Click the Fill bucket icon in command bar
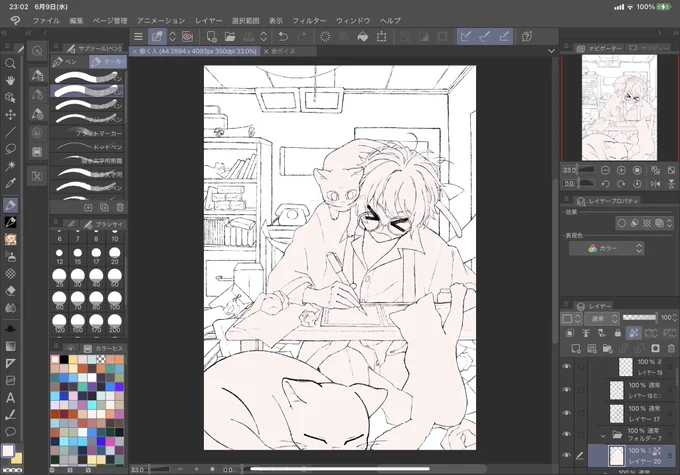Image resolution: width=680 pixels, height=475 pixels. tap(363, 36)
